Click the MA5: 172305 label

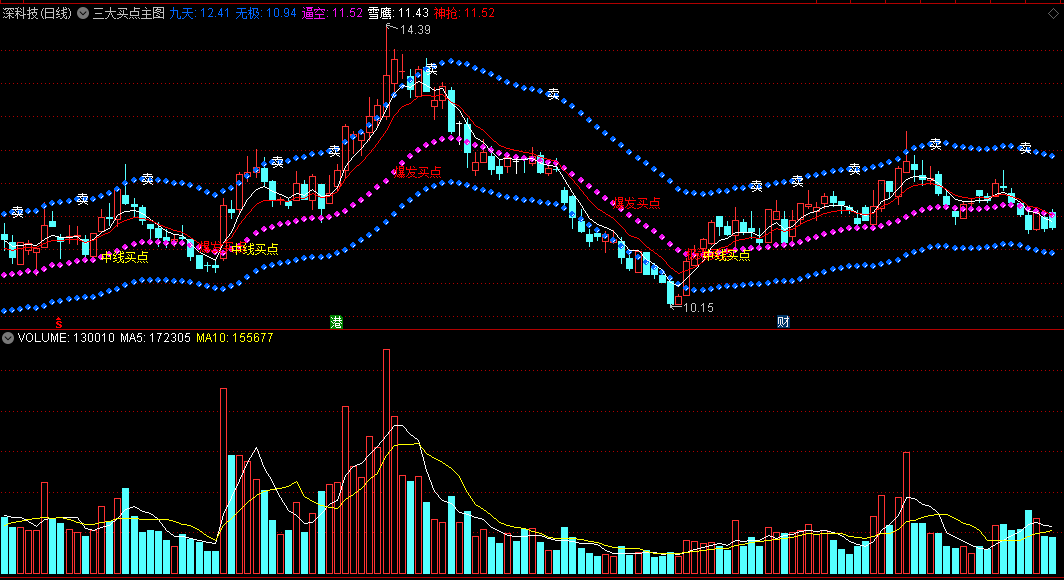pyautogui.click(x=155, y=338)
